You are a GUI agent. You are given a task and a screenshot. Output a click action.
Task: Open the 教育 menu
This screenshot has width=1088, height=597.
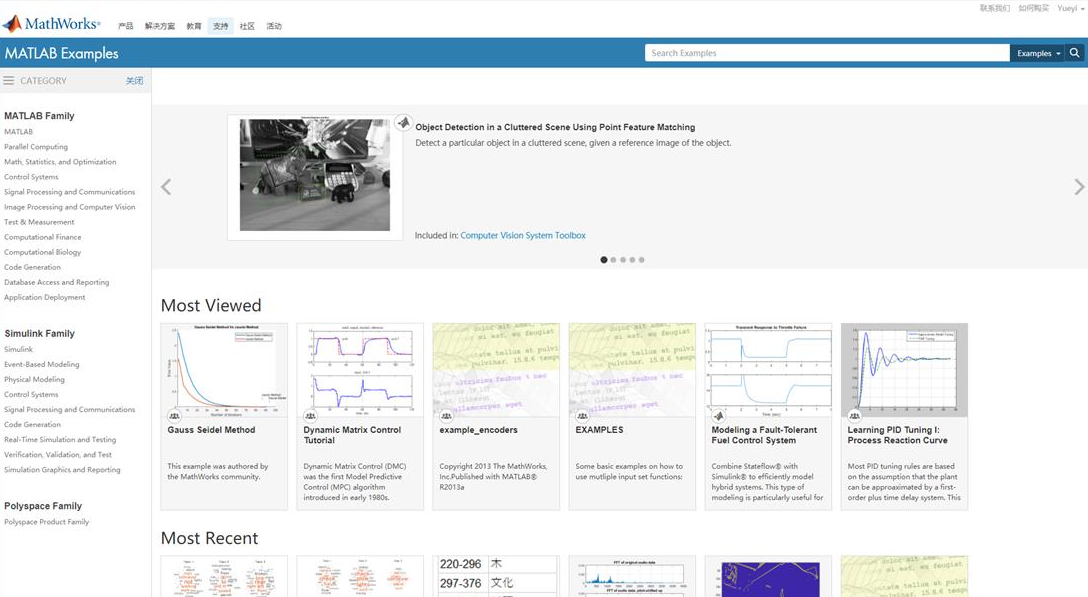pos(194,26)
